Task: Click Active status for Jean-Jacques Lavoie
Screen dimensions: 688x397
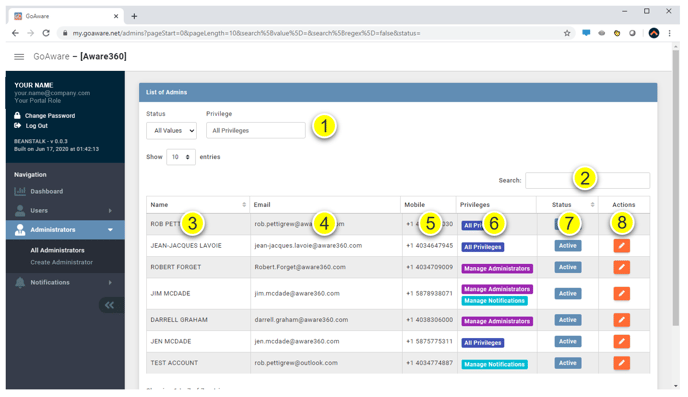Action: click(x=568, y=246)
